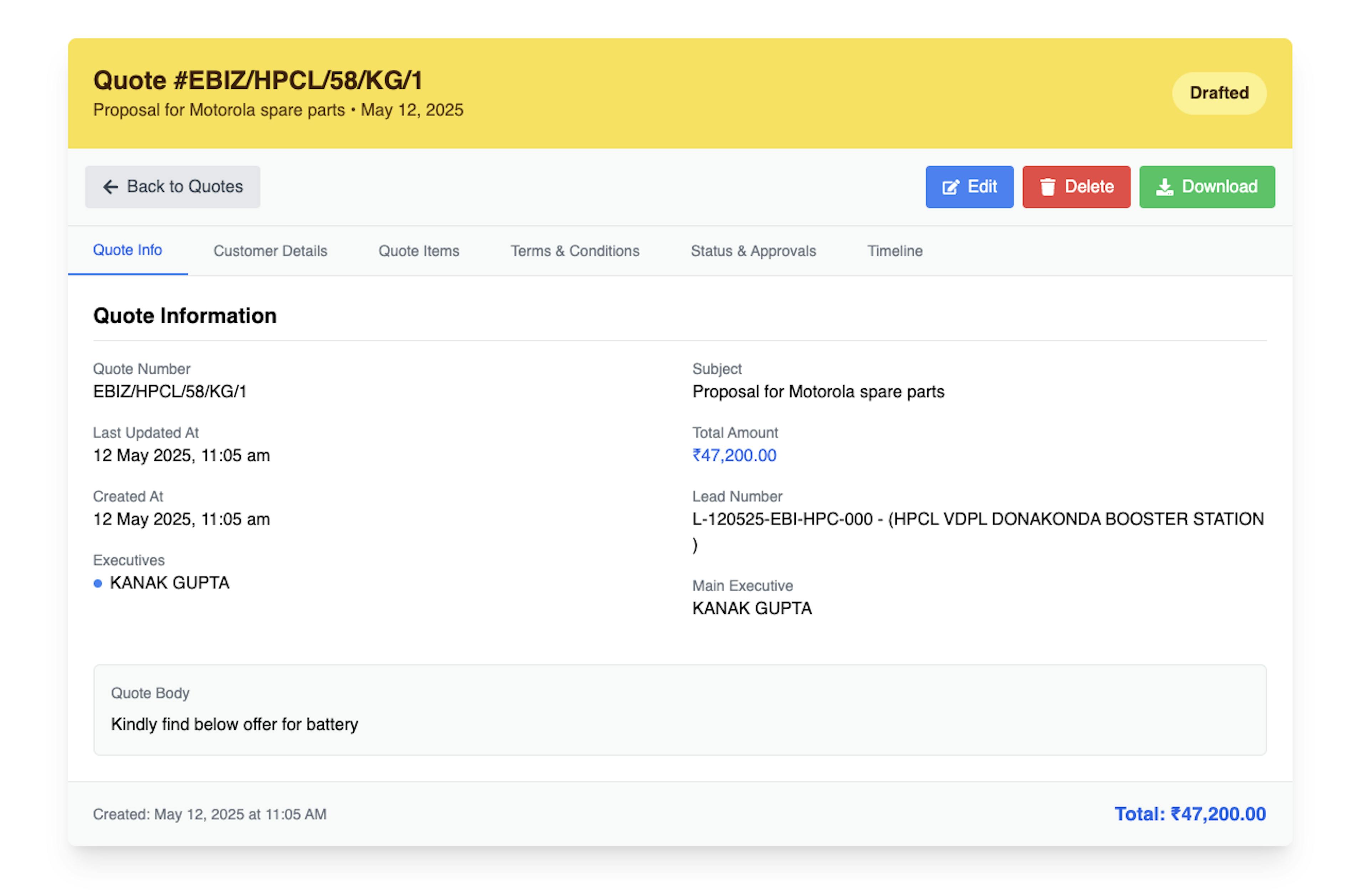Select the Quote Body text box

679,710
